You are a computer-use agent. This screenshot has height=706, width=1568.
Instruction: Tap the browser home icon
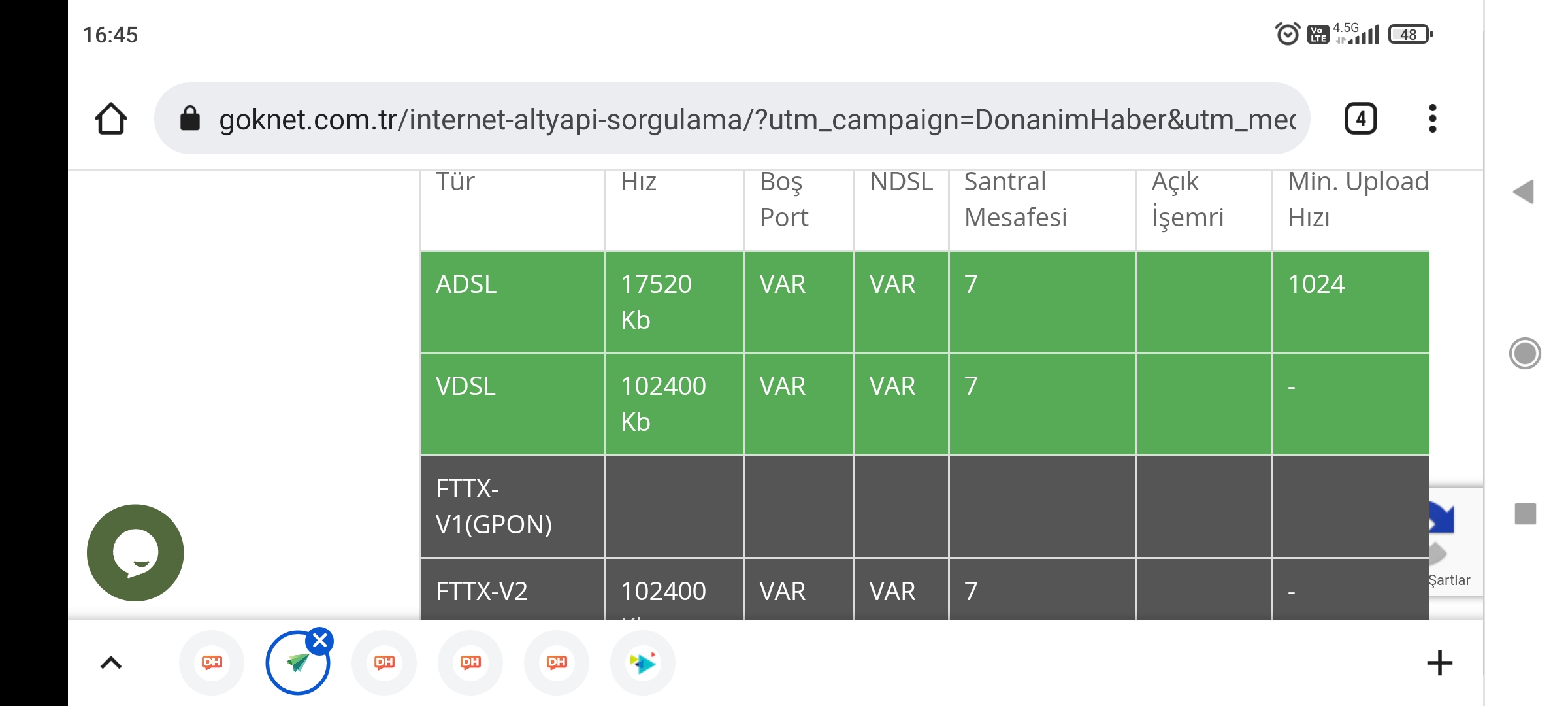click(110, 119)
